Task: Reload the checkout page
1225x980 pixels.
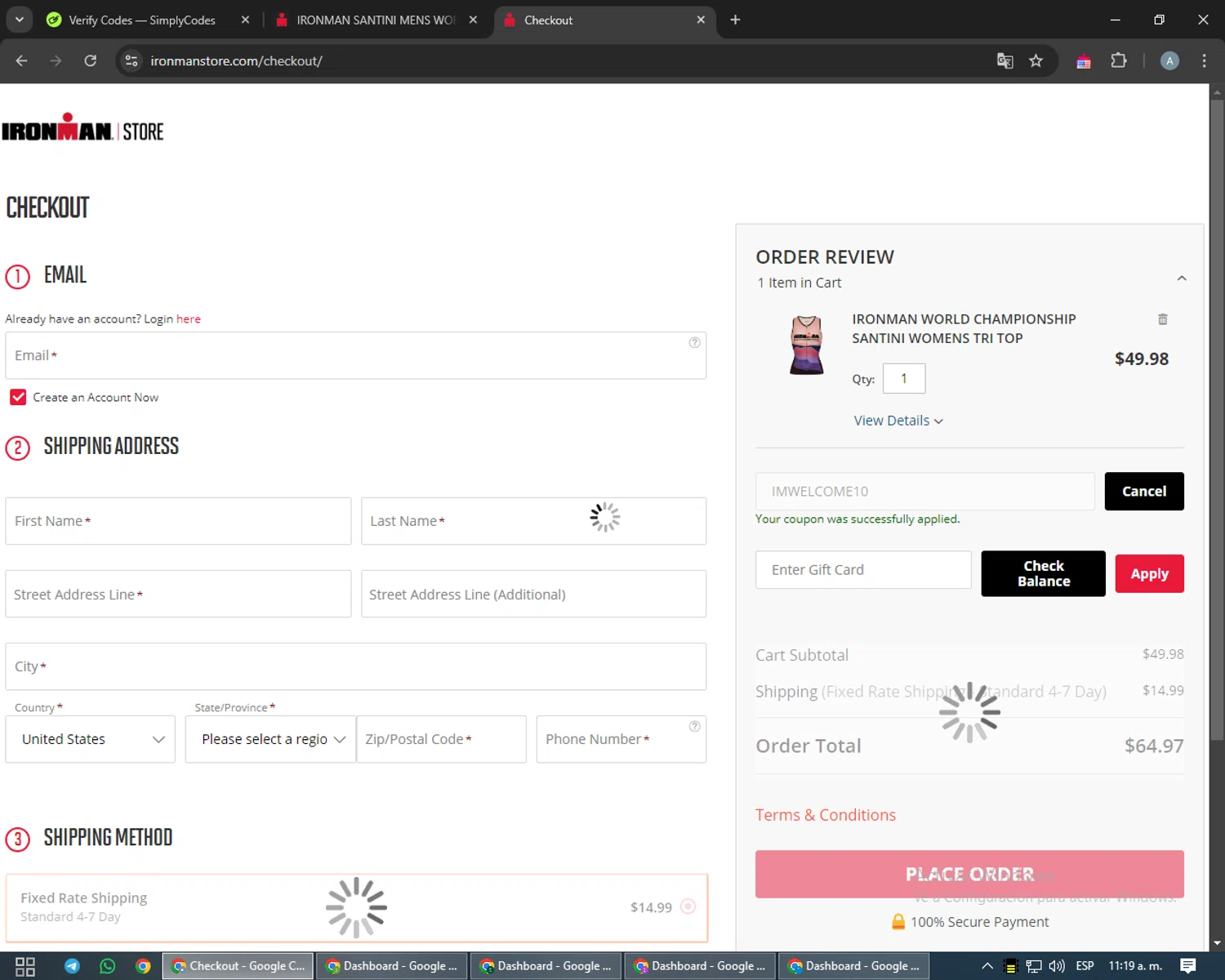Action: click(x=91, y=60)
